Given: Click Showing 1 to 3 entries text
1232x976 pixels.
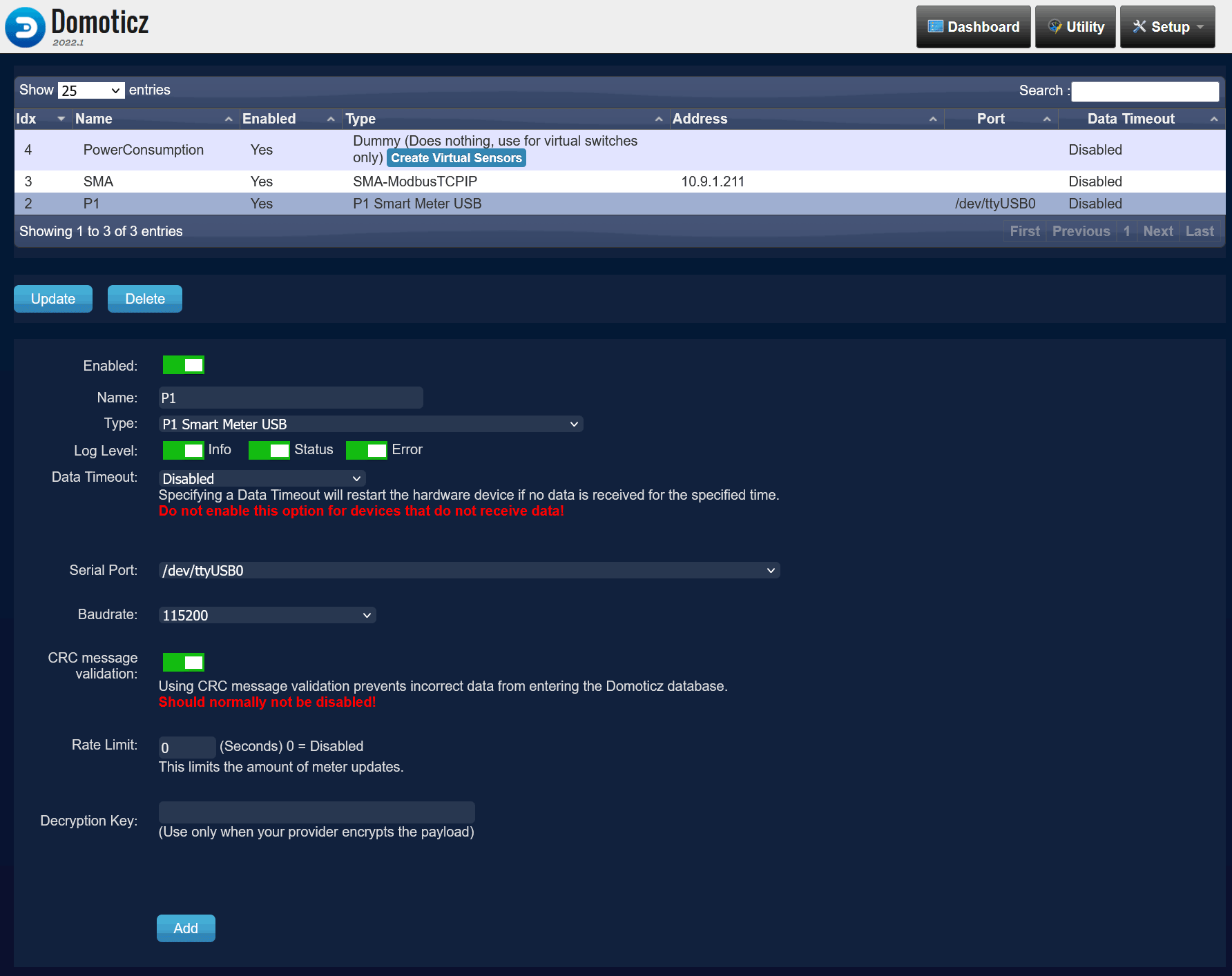Looking at the screenshot, I should click(x=101, y=231).
